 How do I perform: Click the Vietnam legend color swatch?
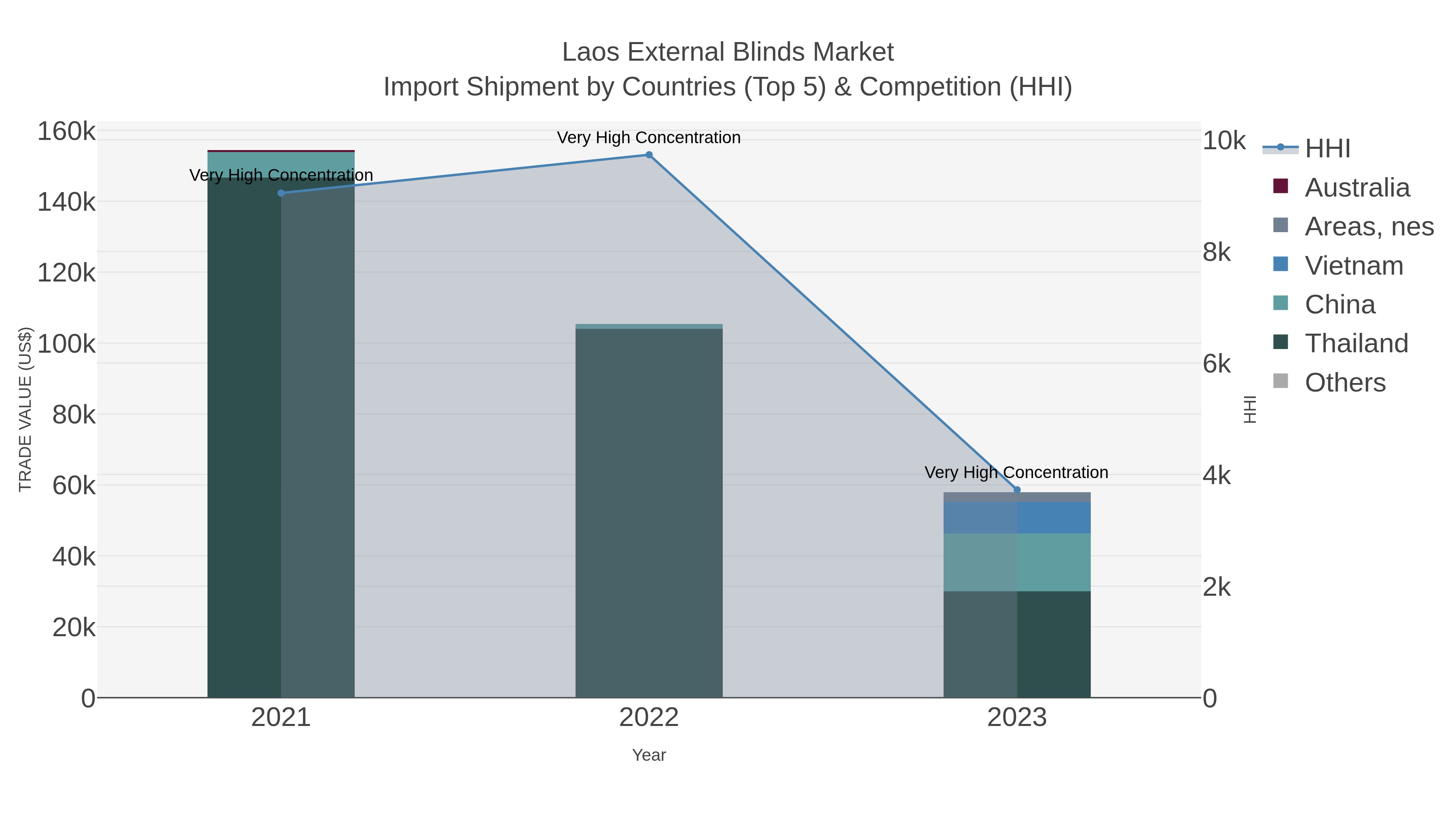tap(1280, 264)
